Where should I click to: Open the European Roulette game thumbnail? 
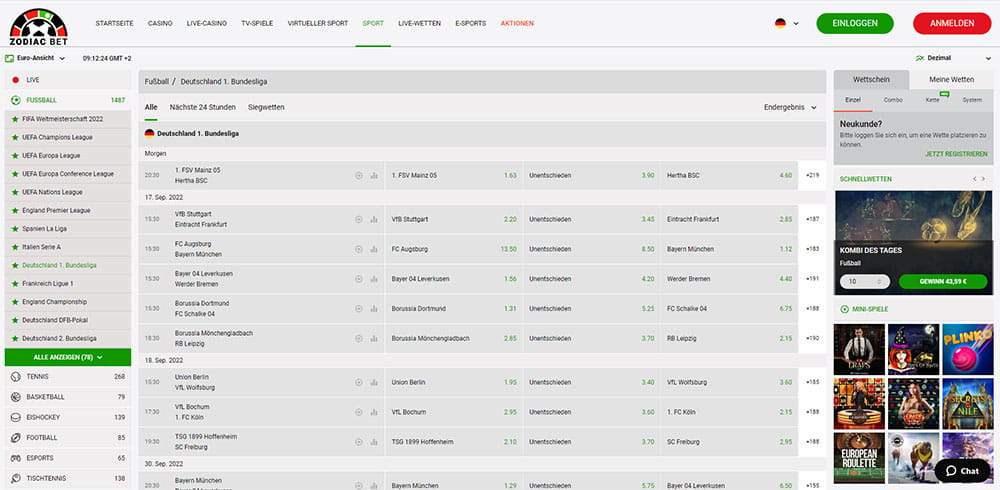pyautogui.click(x=859, y=458)
